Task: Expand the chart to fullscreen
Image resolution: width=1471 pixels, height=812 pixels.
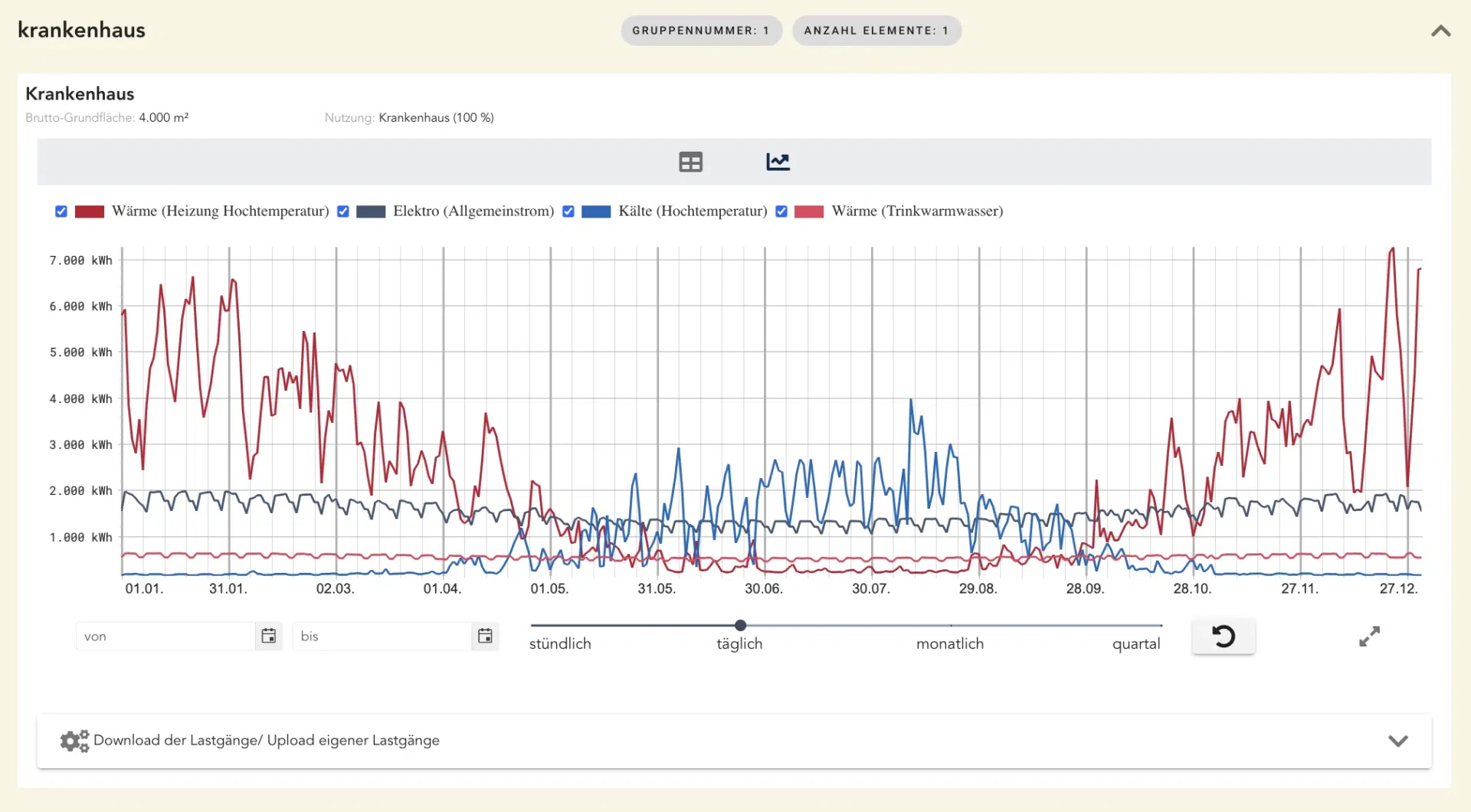Action: click(1369, 637)
